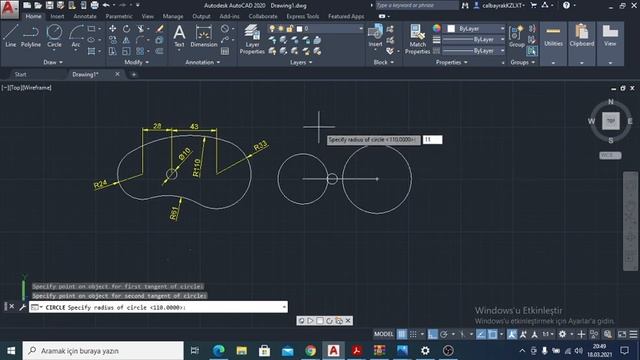Click the keyword search field
The width and height of the screenshot is (640, 360).
[x=417, y=5]
